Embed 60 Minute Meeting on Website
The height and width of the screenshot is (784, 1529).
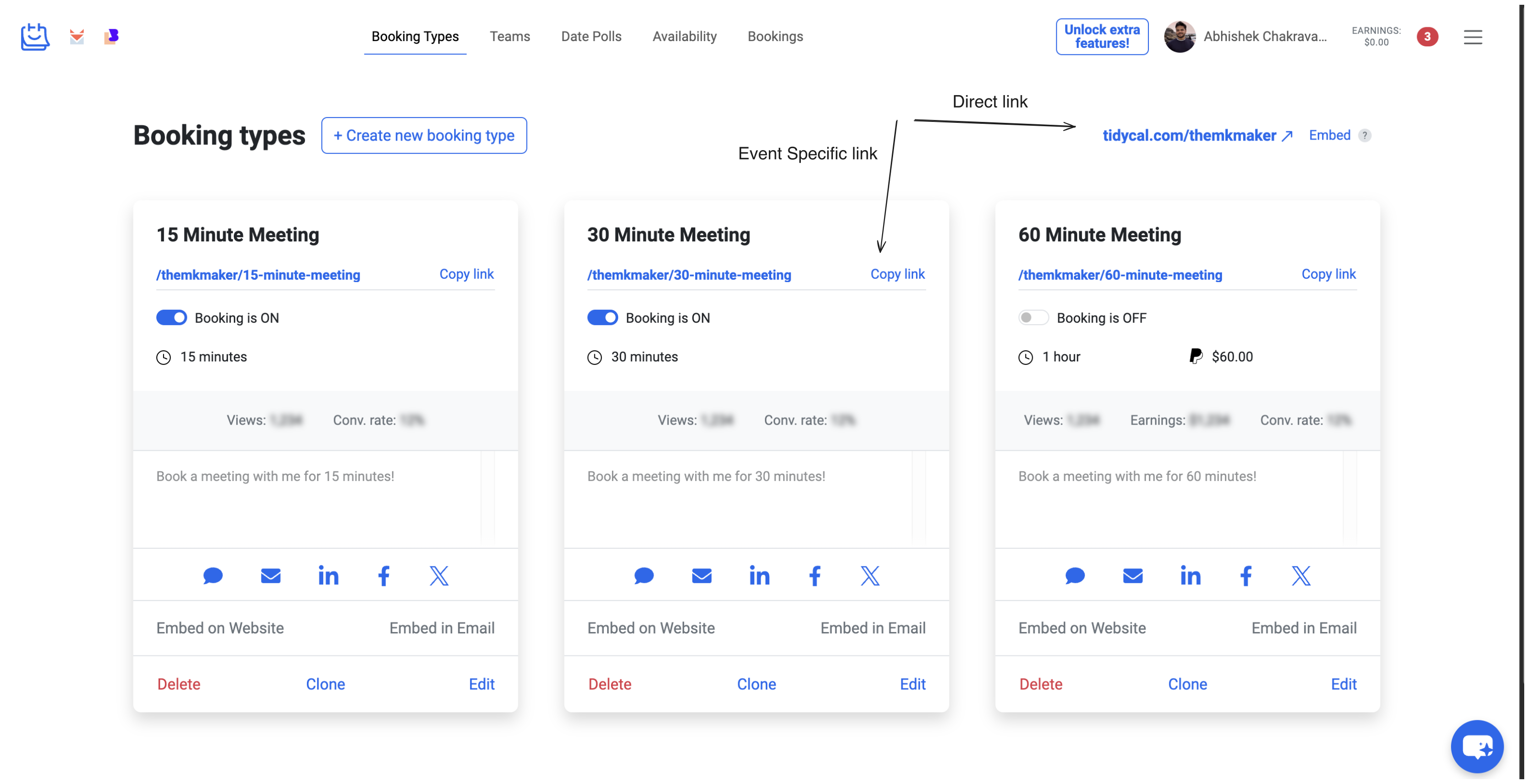point(1082,628)
